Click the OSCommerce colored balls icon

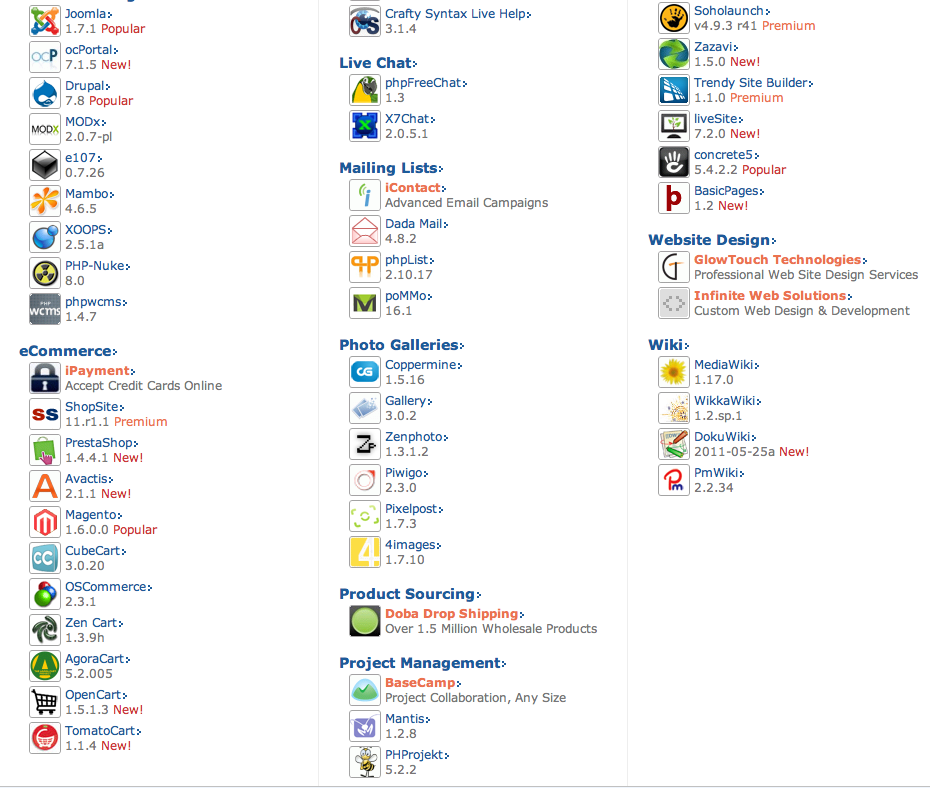pyautogui.click(x=45, y=594)
